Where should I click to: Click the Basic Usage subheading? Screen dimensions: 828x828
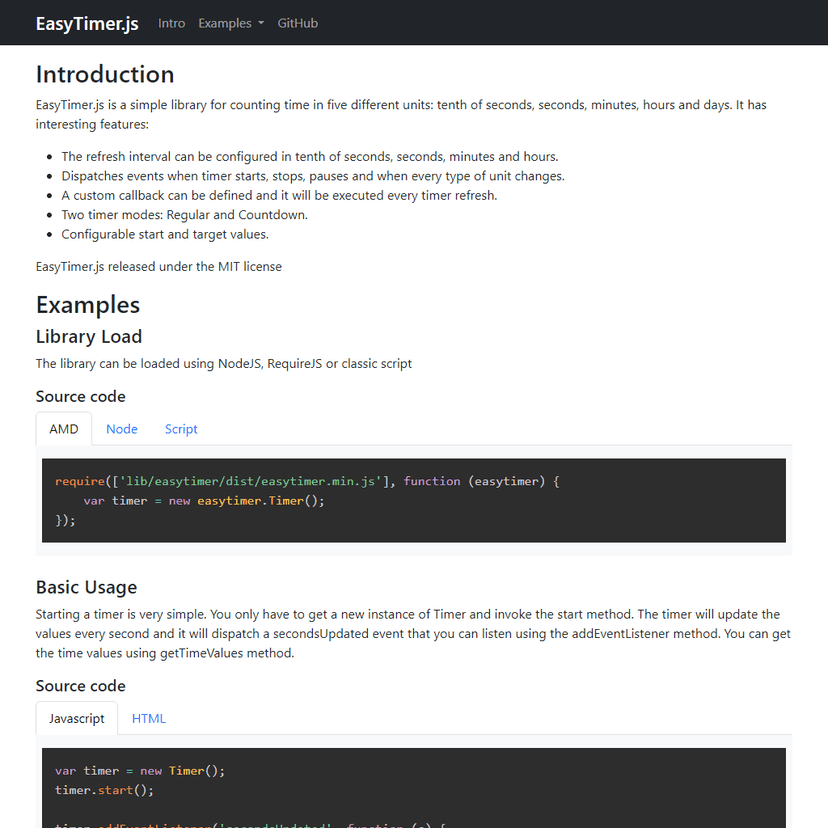point(86,587)
